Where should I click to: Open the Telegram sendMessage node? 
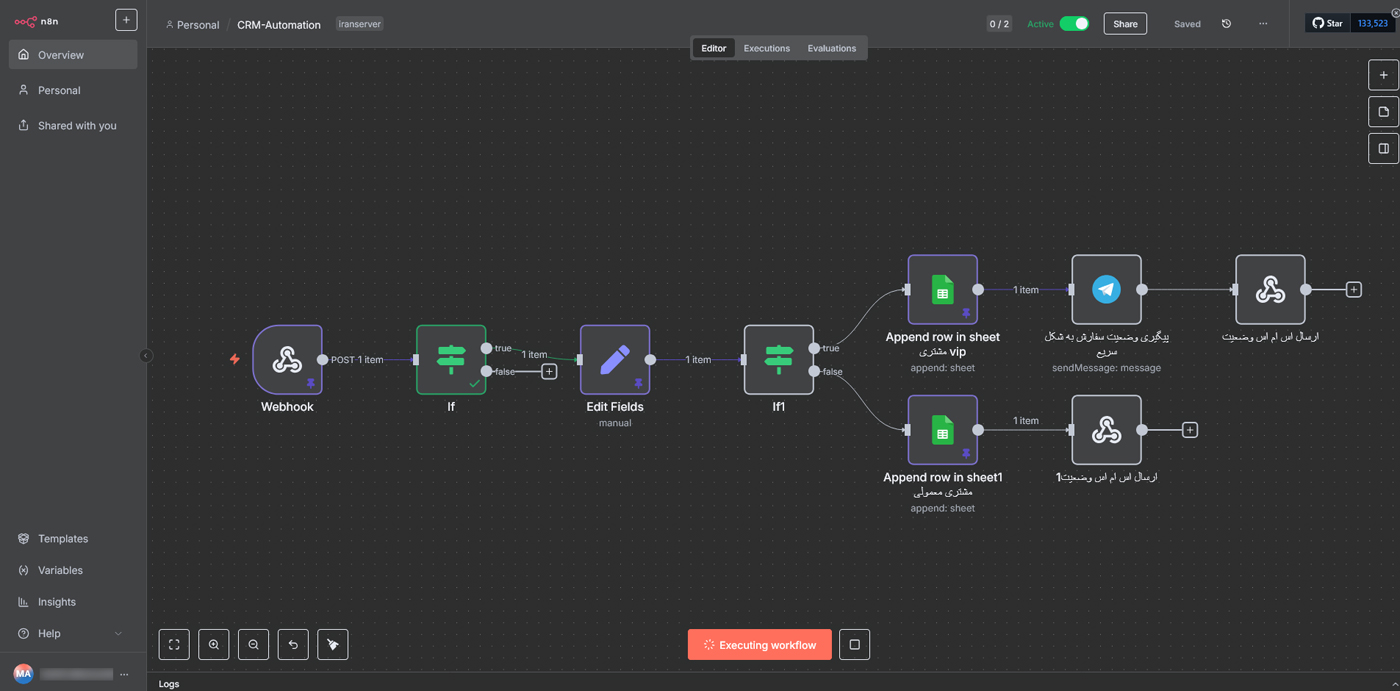point(1106,290)
